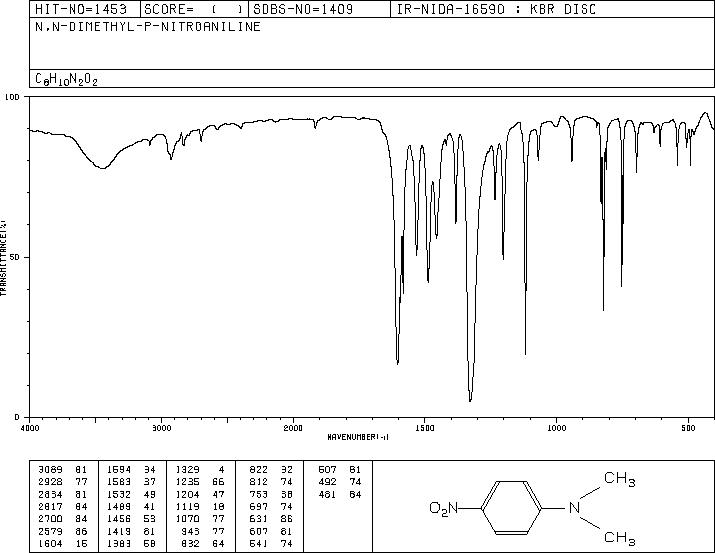Select the 2928 peak entry in table
715x553 pixels.
(62, 482)
